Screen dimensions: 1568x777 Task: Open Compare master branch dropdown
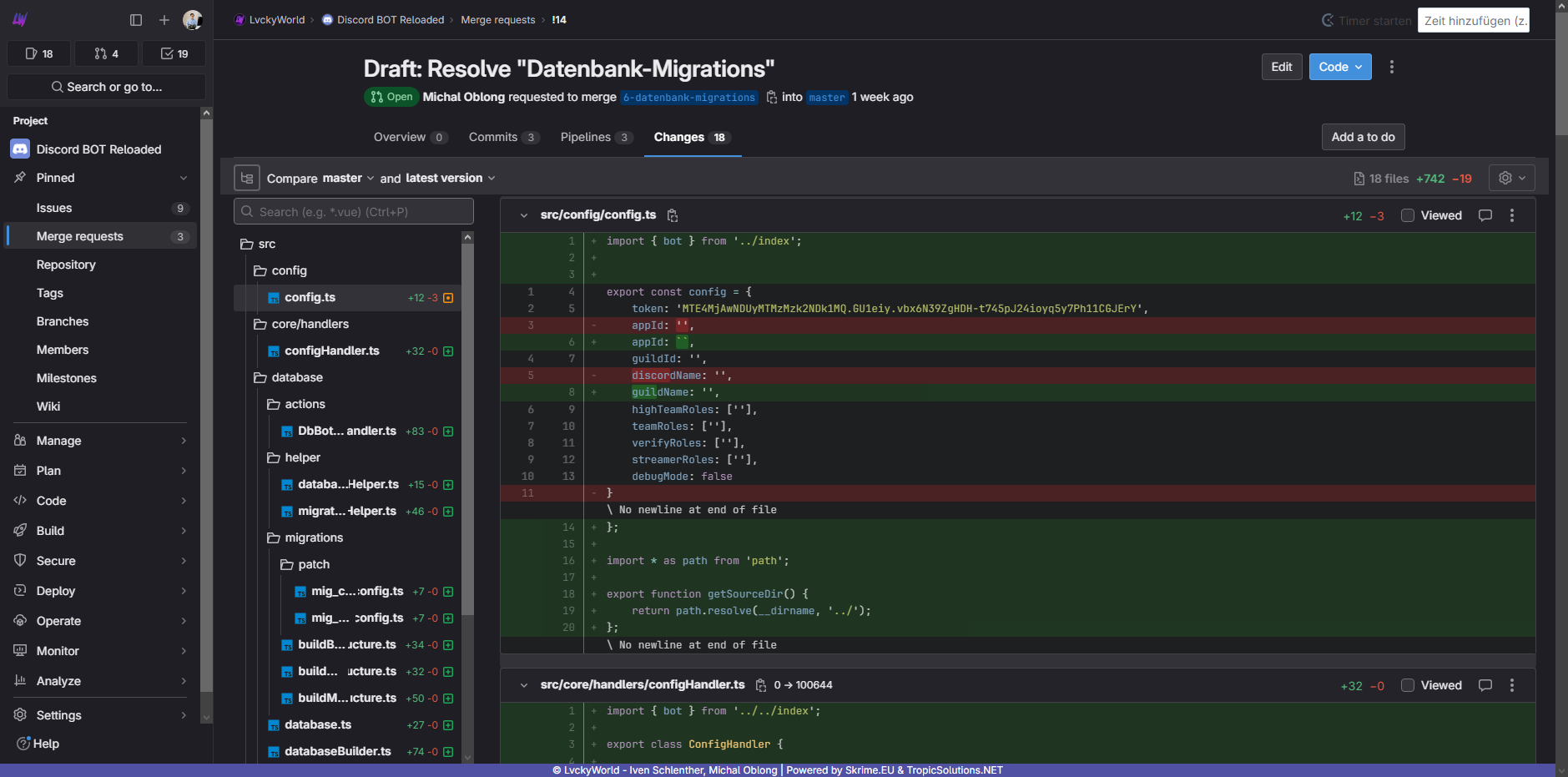[348, 178]
